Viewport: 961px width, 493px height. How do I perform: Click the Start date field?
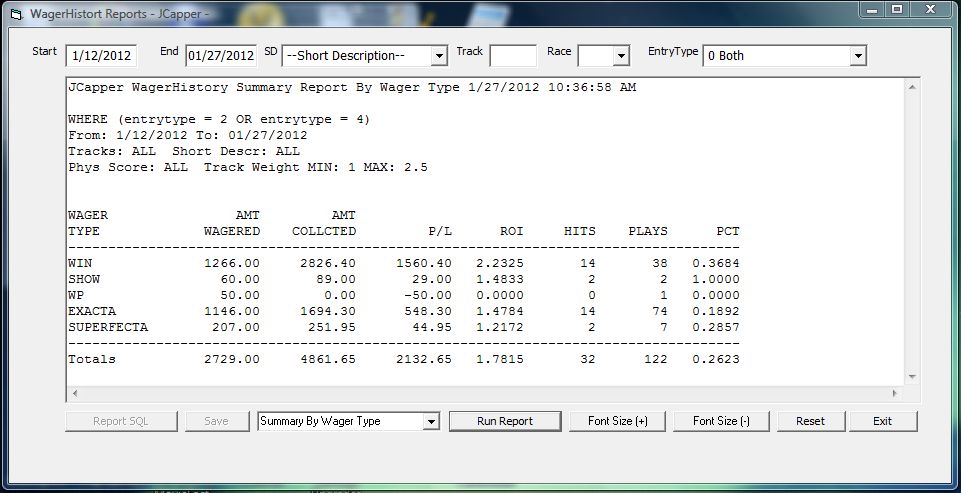pos(101,56)
